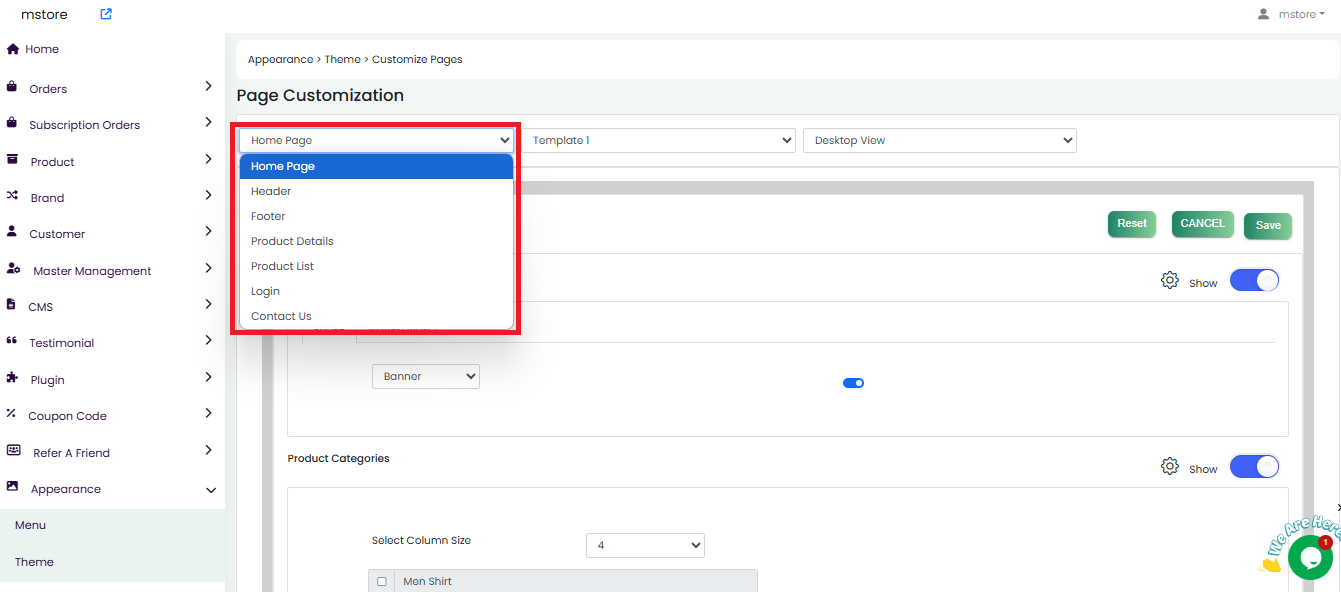Open settings gear for Product Categories section
The height and width of the screenshot is (599, 1341).
pyautogui.click(x=1169, y=467)
